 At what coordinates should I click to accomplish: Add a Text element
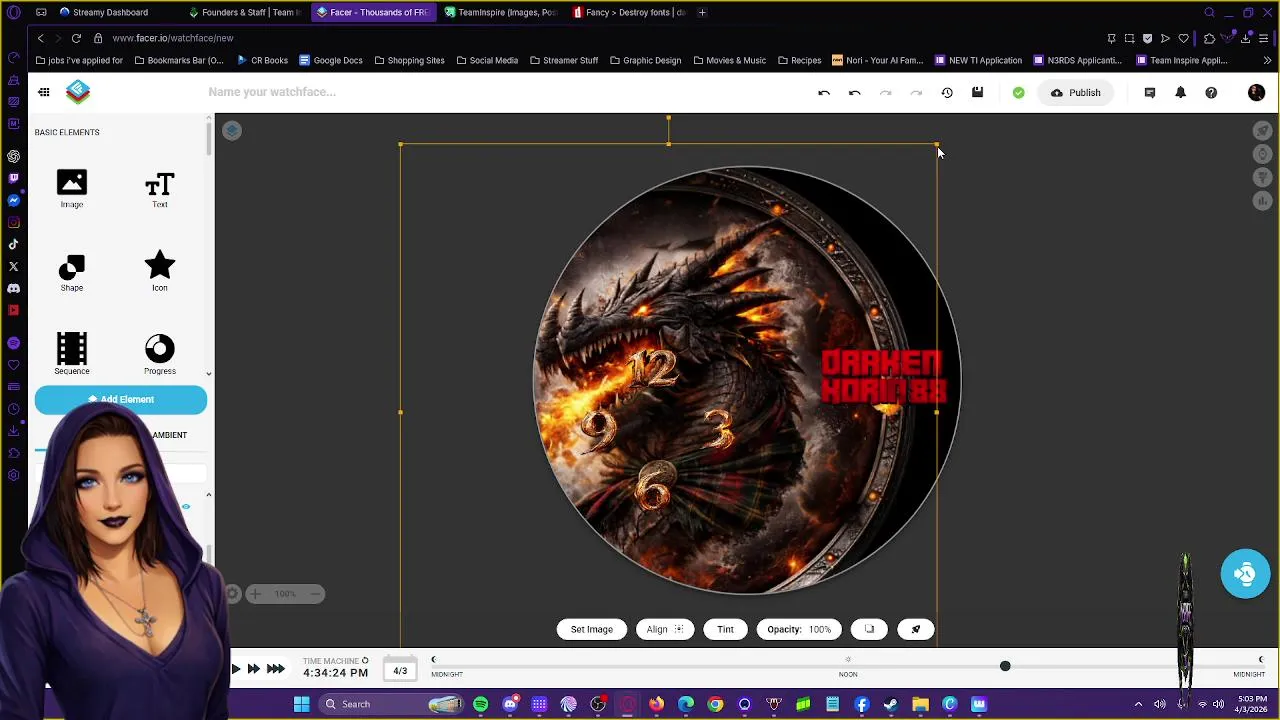click(159, 188)
